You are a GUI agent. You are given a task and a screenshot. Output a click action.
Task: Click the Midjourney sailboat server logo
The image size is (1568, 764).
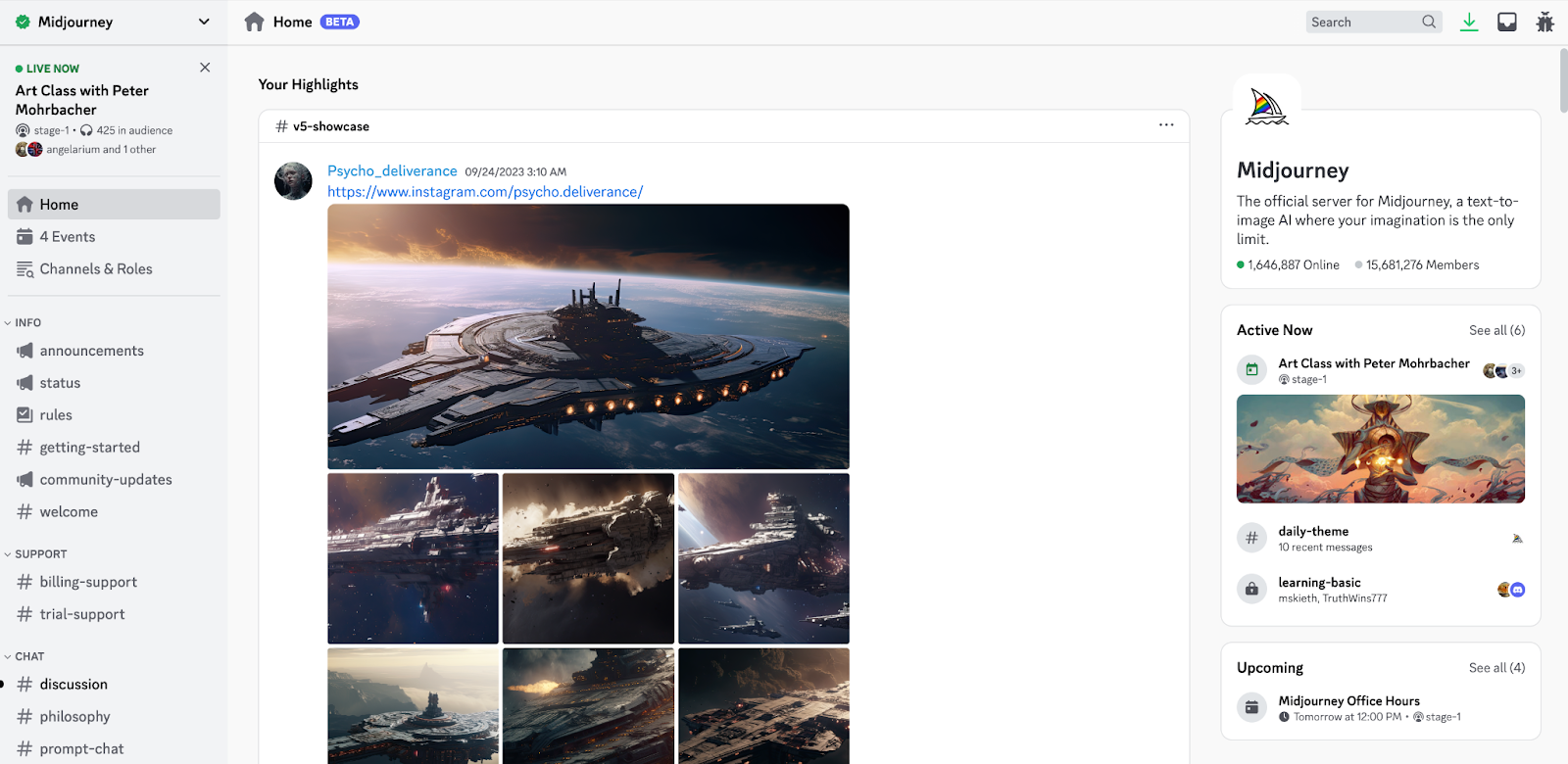(x=1266, y=107)
